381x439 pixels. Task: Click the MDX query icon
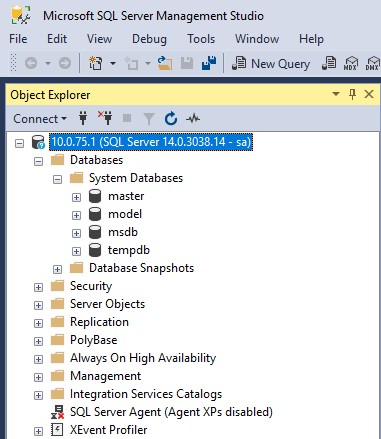tap(351, 63)
